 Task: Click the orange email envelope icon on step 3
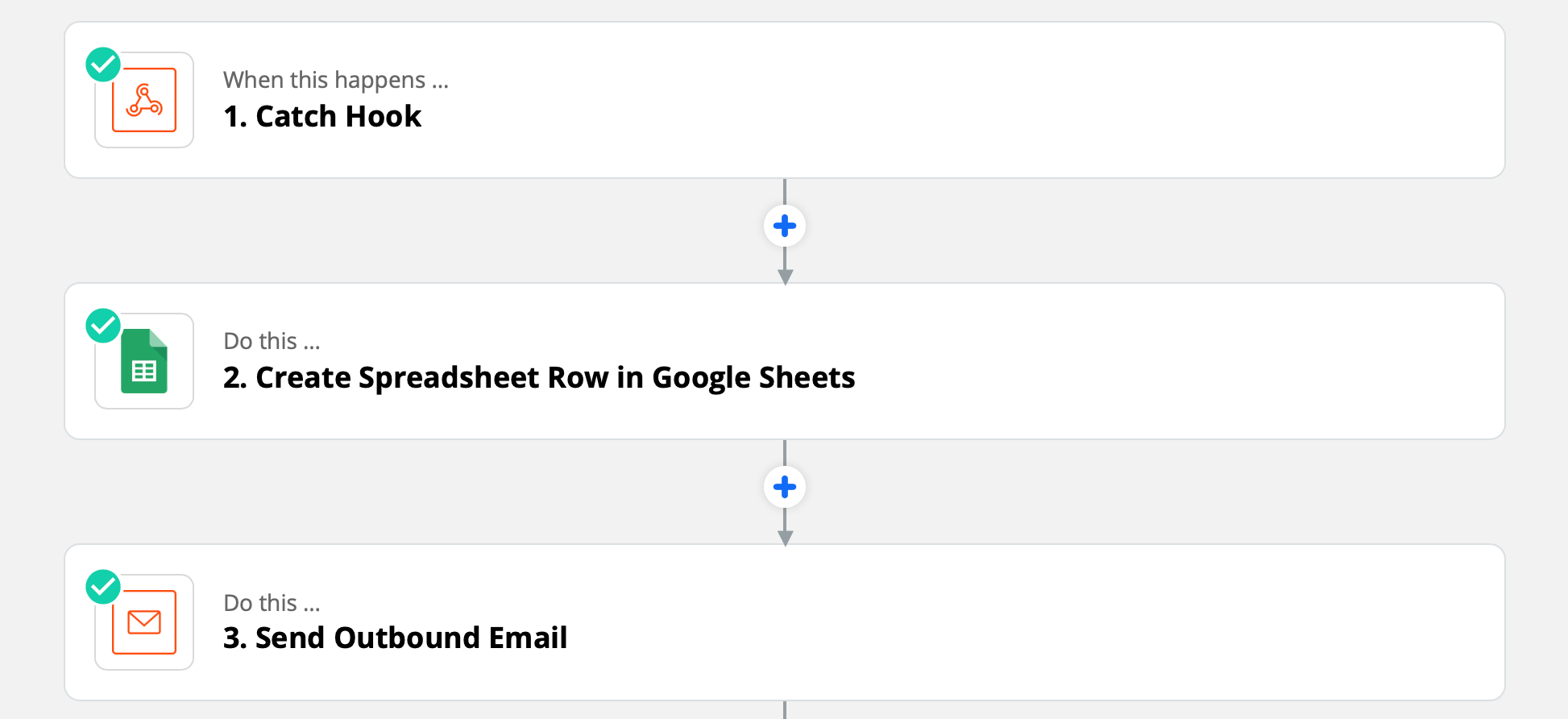144,622
